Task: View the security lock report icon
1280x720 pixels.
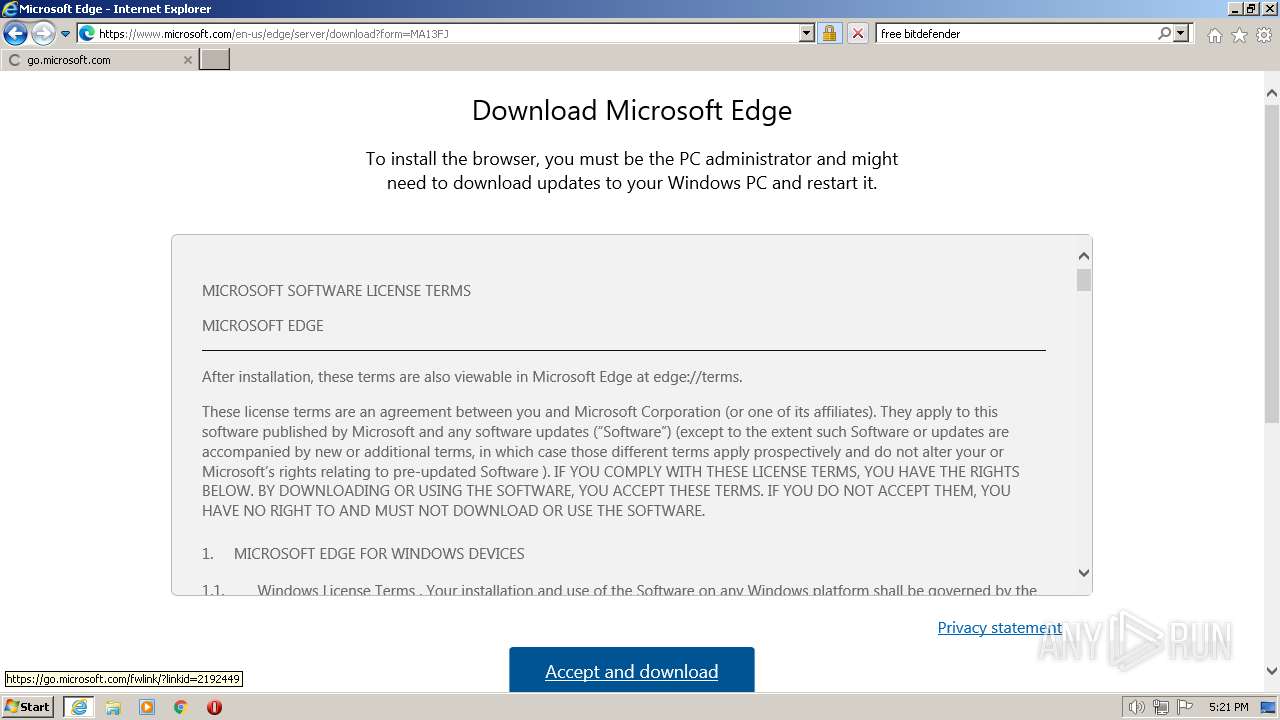Action: (829, 33)
